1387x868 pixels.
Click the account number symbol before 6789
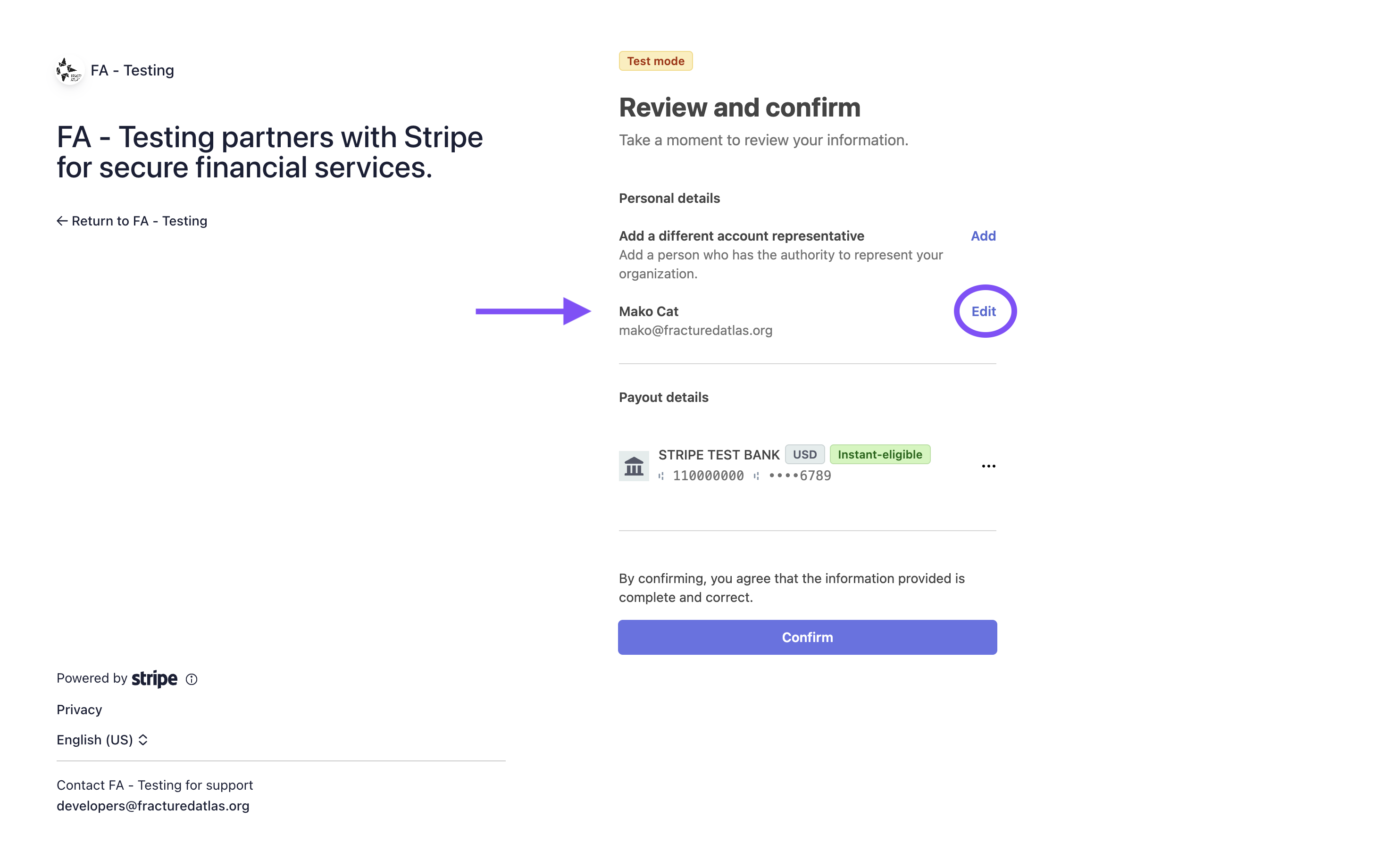tap(757, 476)
